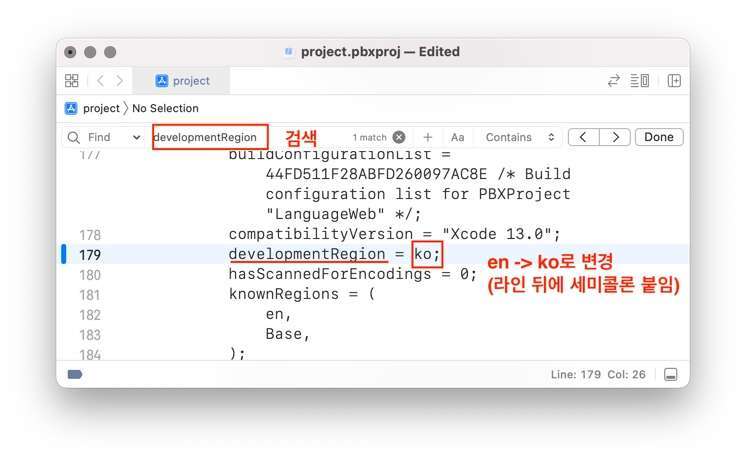
Task: Jump to the next search match
Action: click(x=615, y=137)
